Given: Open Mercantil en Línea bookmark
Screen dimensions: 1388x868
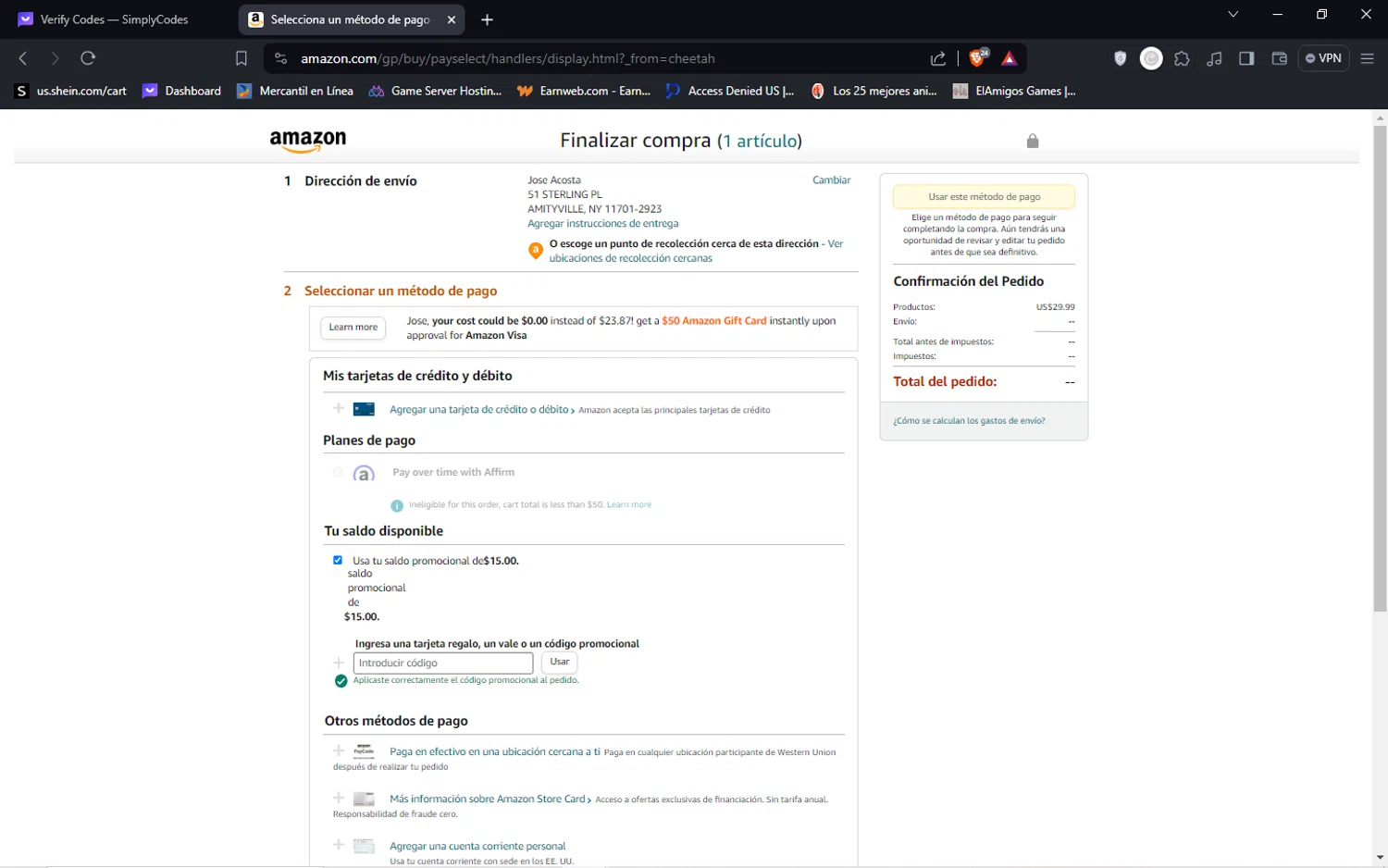Looking at the screenshot, I should click(295, 91).
